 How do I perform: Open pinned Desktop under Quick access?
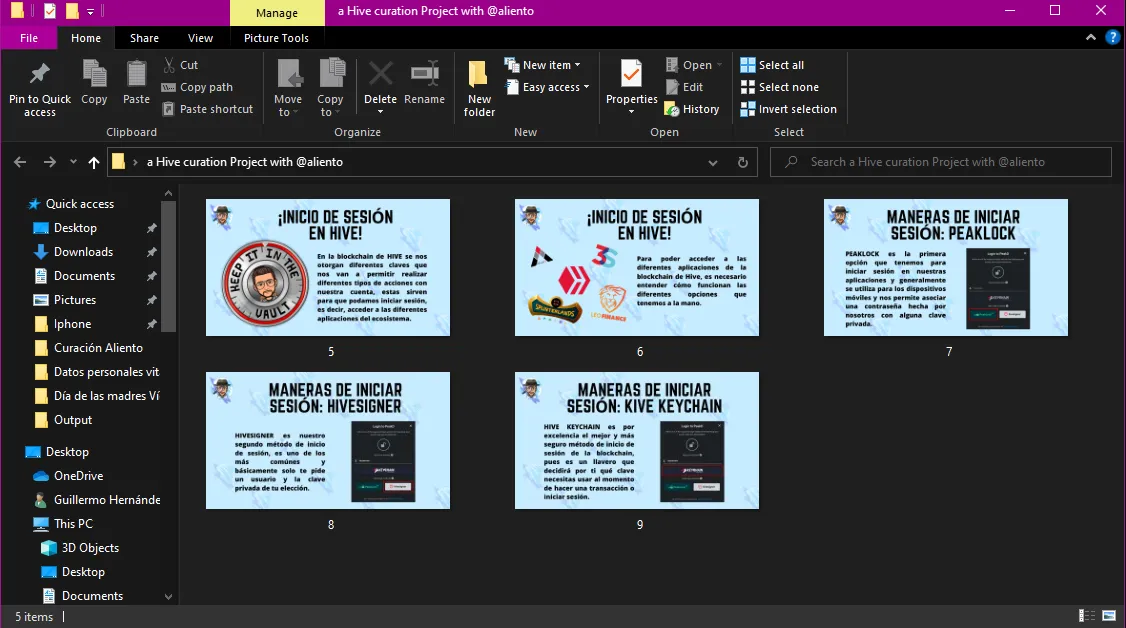pos(75,228)
